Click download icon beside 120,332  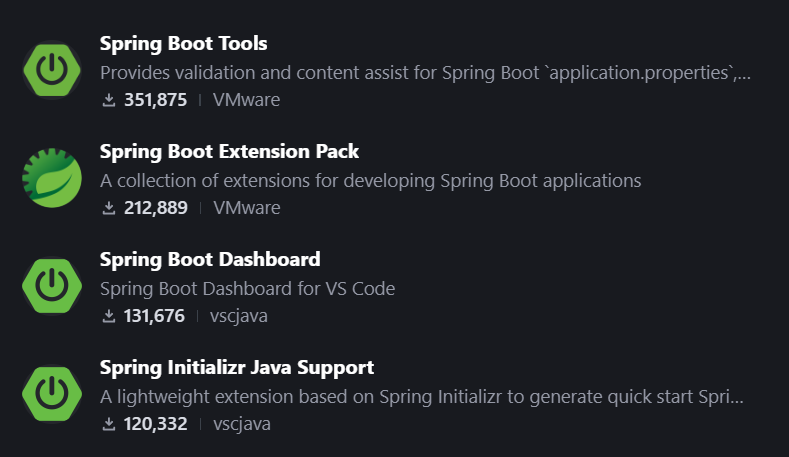click(x=109, y=424)
